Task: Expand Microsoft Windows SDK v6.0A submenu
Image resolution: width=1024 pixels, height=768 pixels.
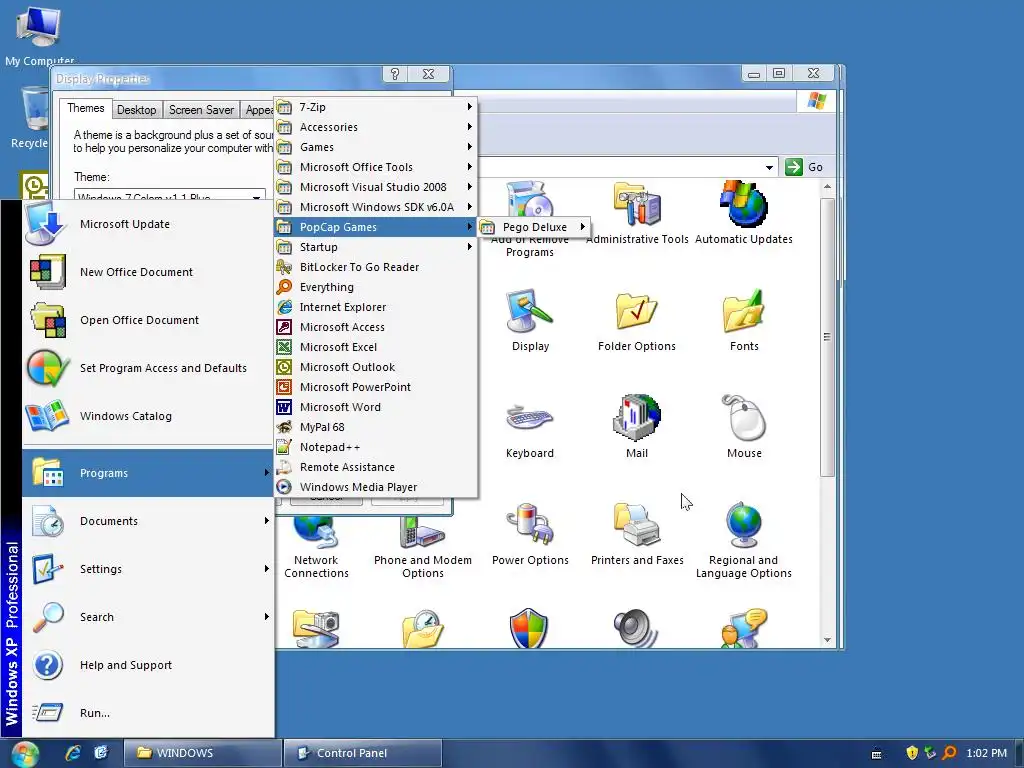Action: pyautogui.click(x=376, y=207)
